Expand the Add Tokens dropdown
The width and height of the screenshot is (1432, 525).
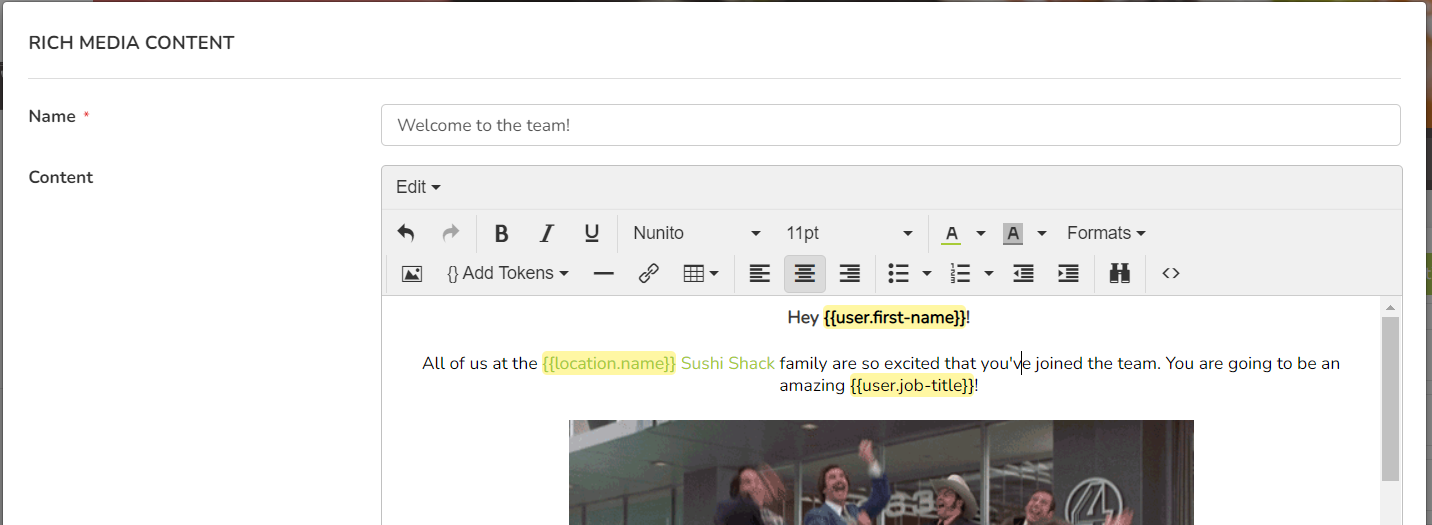pyautogui.click(x=508, y=273)
